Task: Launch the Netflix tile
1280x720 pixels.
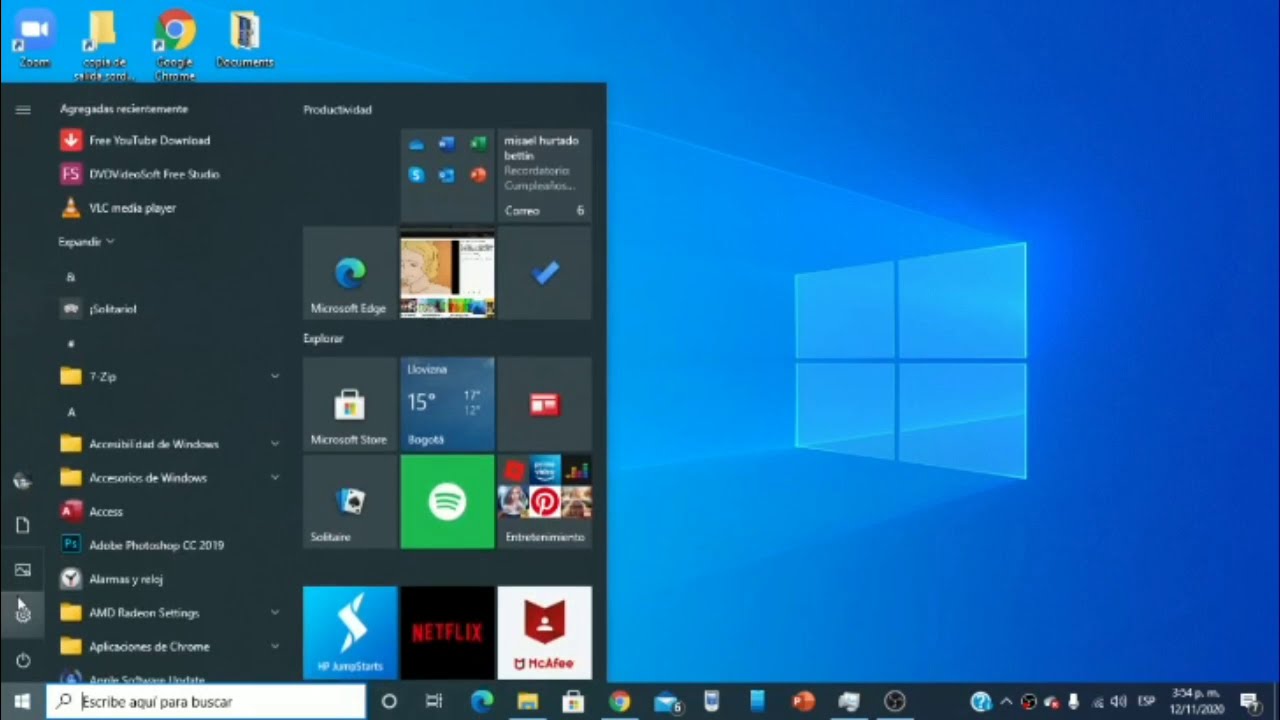Action: pos(447,633)
